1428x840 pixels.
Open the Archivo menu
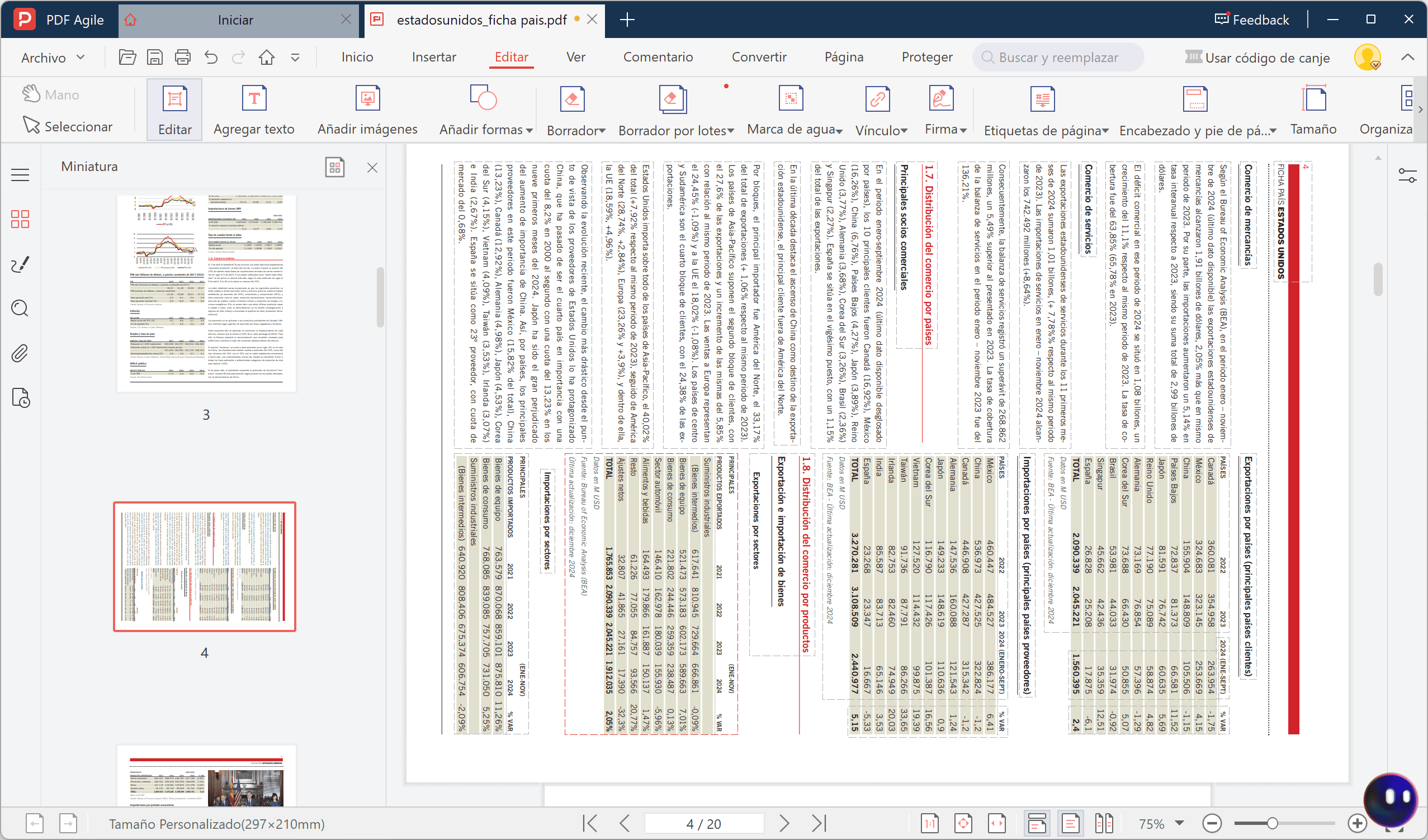point(53,57)
